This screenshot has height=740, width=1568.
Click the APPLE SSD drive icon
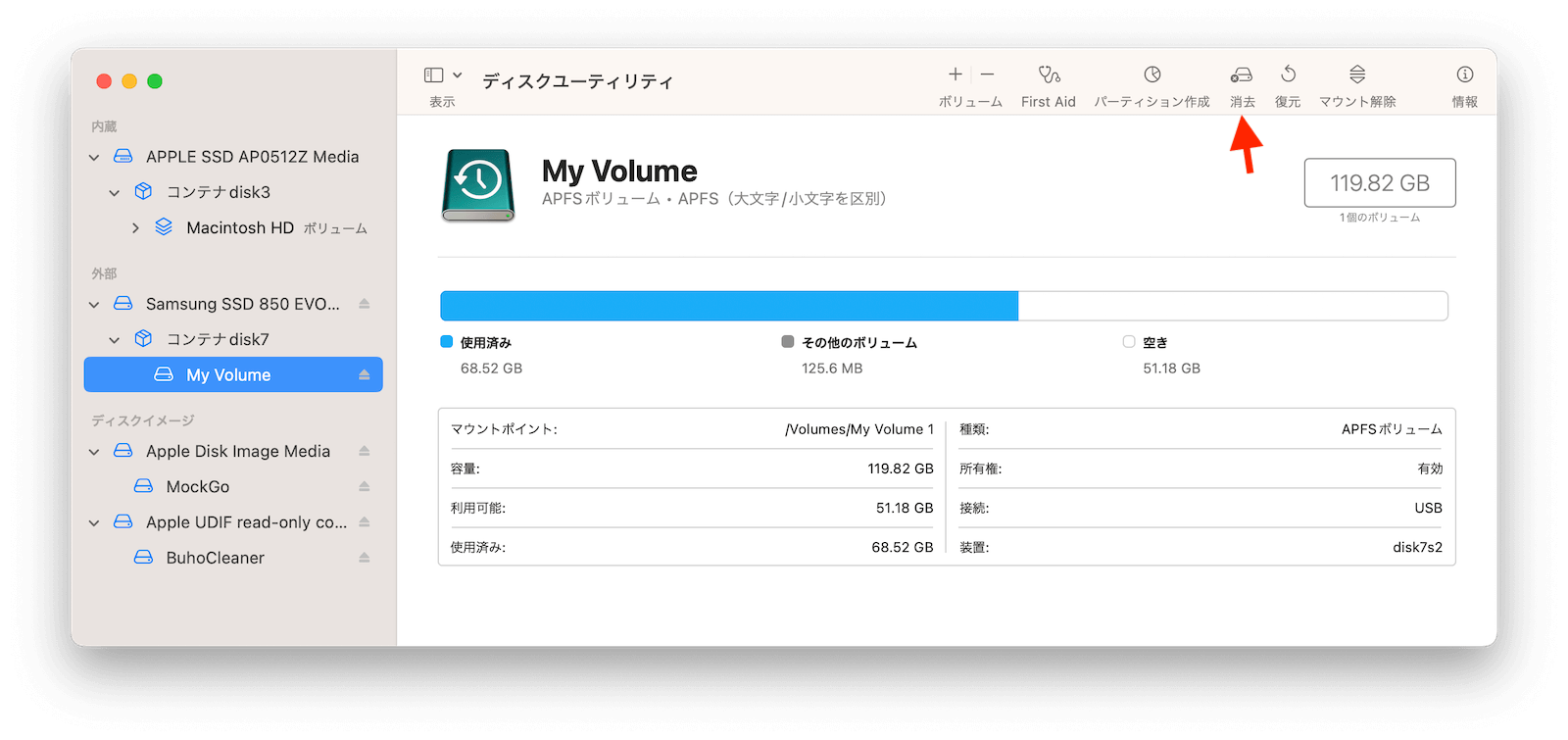pyautogui.click(x=123, y=156)
